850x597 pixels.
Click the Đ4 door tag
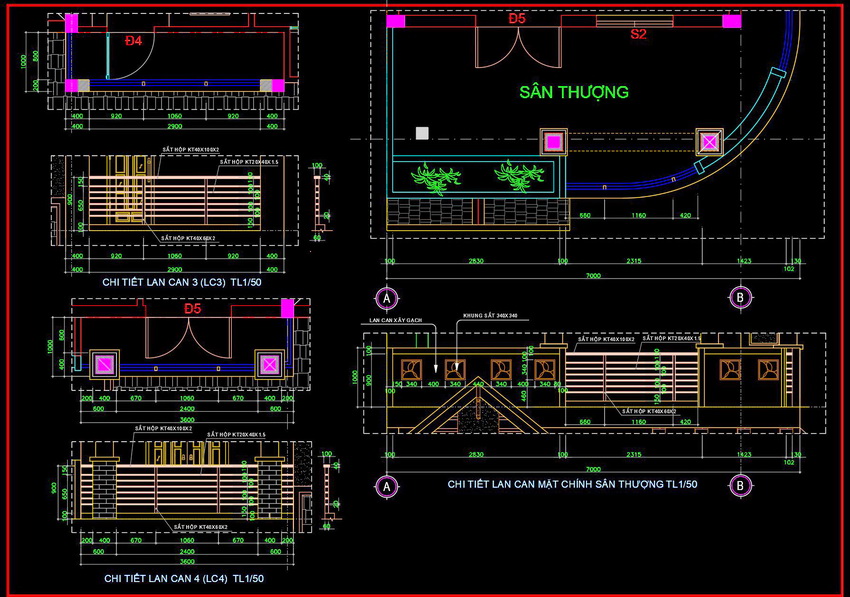pos(134,41)
